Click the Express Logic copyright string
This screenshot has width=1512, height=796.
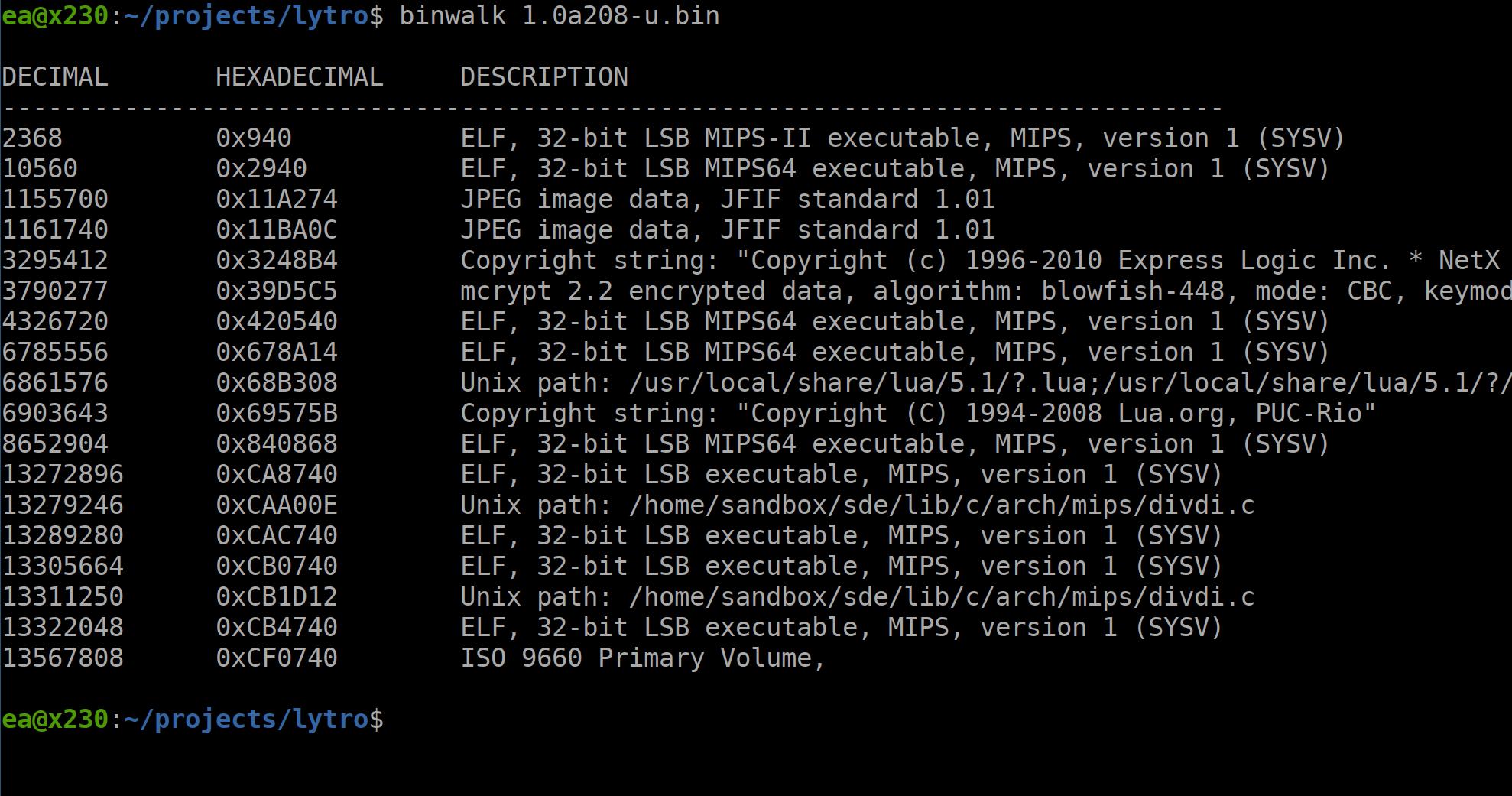[x=986, y=260]
